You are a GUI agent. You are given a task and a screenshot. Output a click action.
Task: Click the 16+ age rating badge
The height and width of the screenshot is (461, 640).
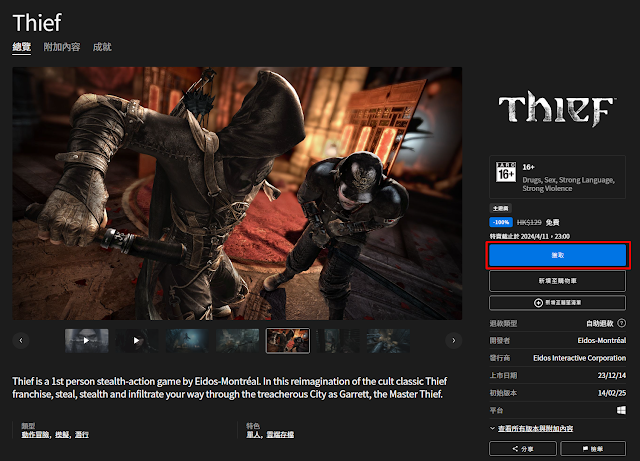tap(506, 172)
